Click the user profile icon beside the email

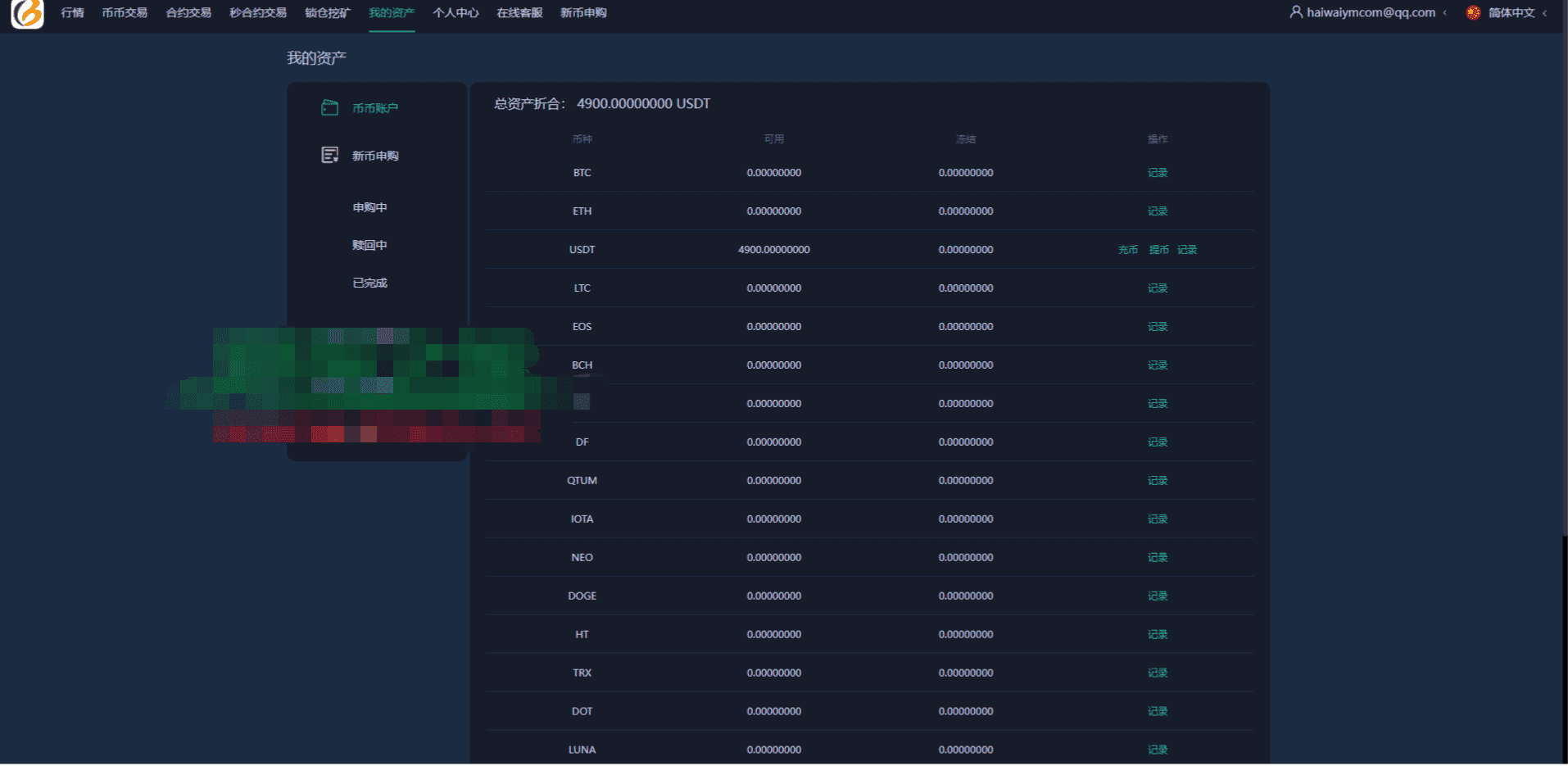(x=1295, y=12)
